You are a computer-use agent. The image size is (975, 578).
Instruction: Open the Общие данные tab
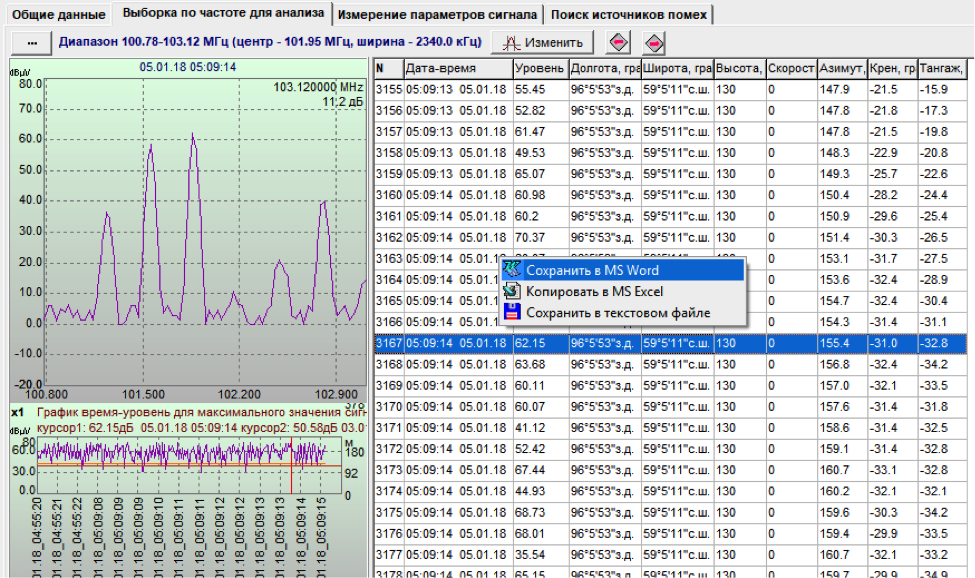point(59,14)
